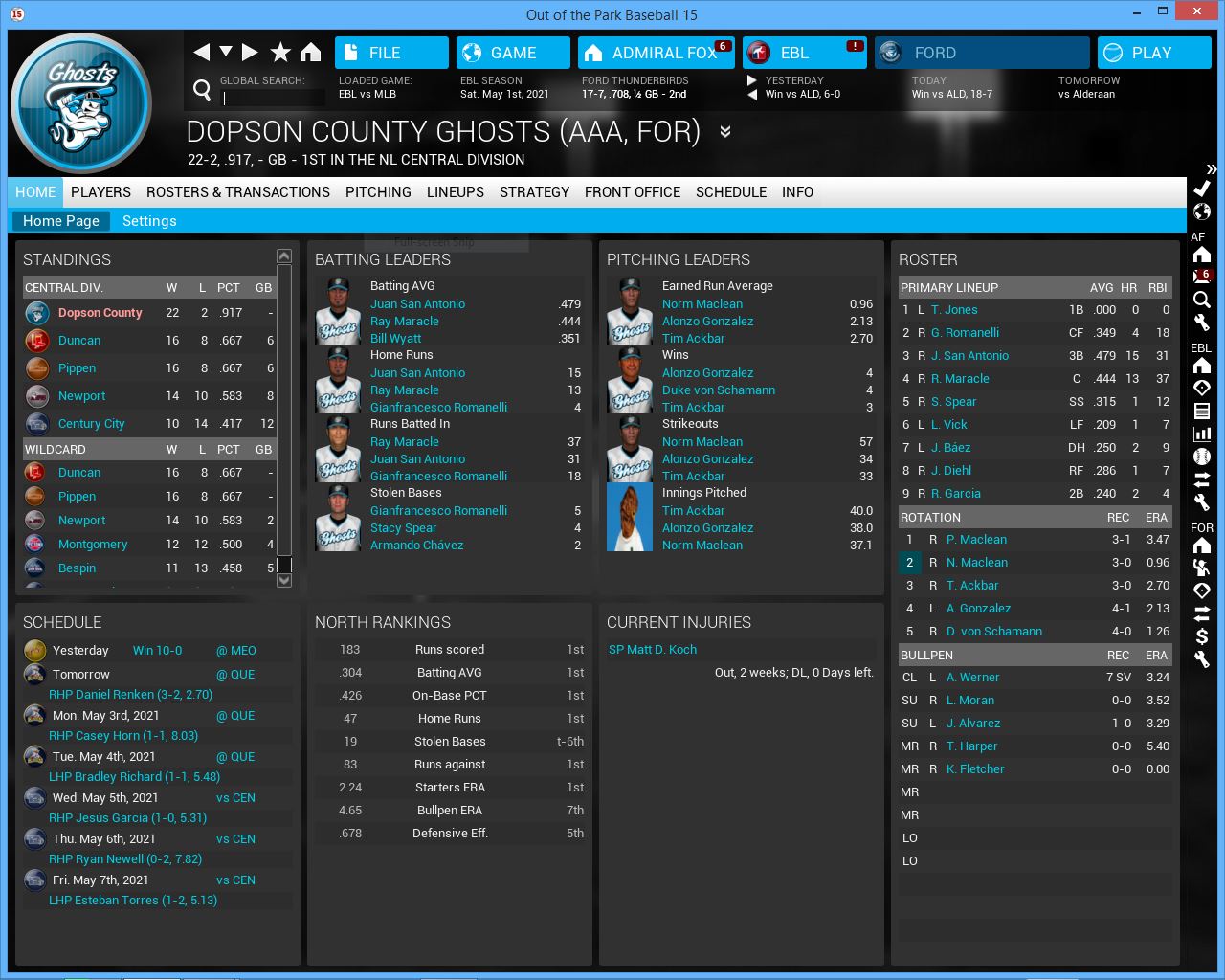Click in the Global Search input field
The image size is (1225, 980).
click(x=274, y=98)
